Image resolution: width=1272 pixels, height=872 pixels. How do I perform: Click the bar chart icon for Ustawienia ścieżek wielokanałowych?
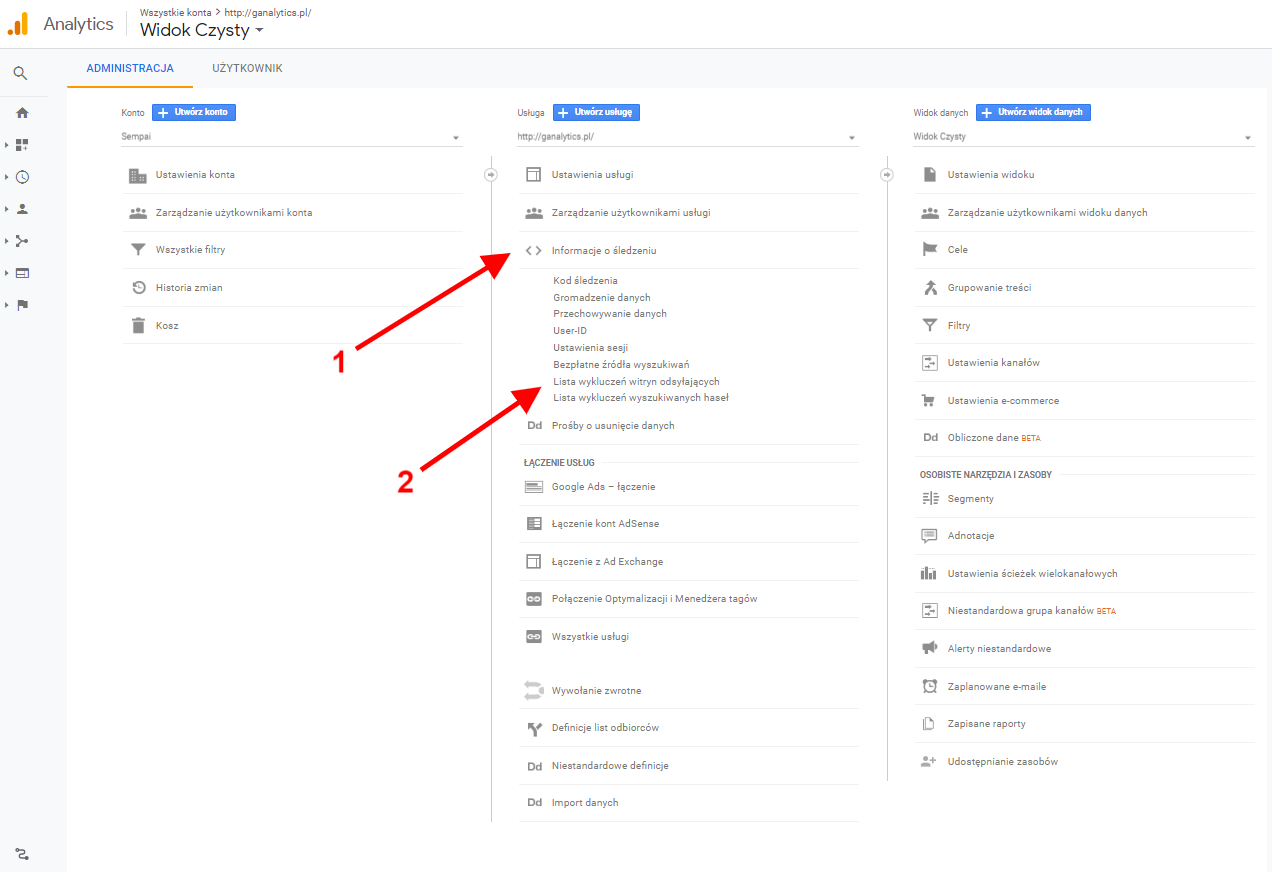click(x=930, y=574)
